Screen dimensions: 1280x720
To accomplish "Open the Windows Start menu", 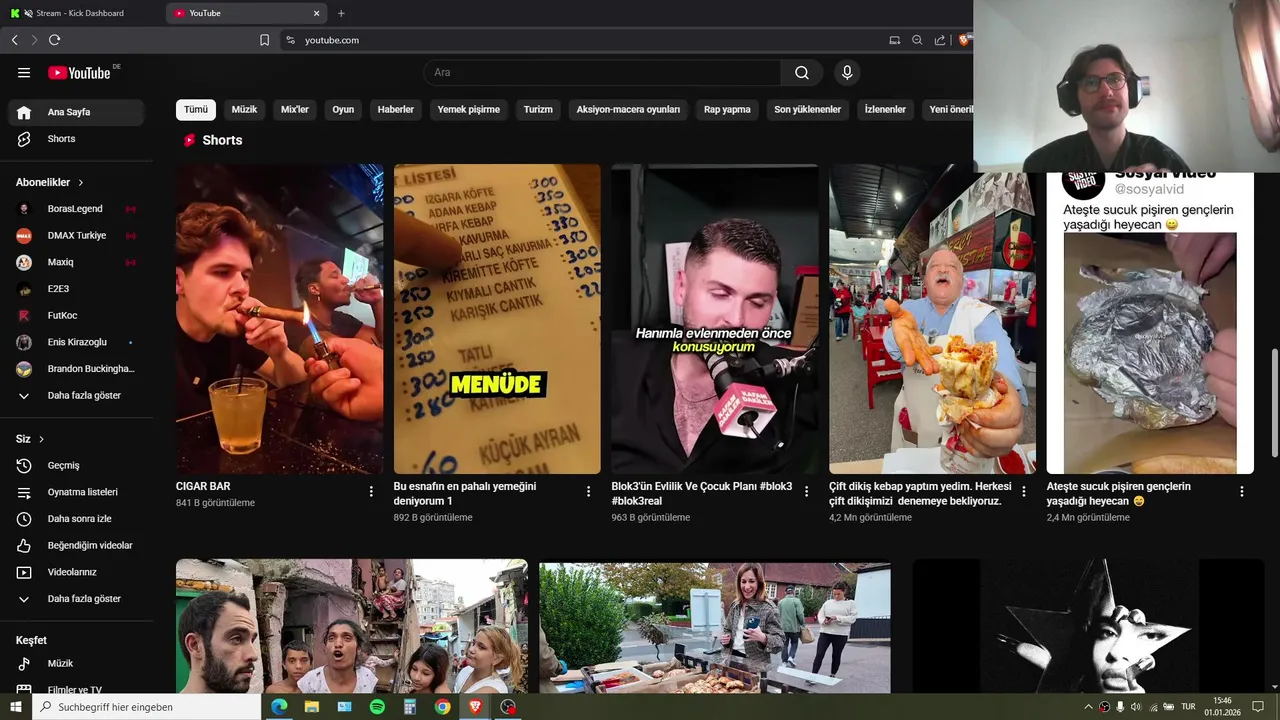I will tap(16, 707).
